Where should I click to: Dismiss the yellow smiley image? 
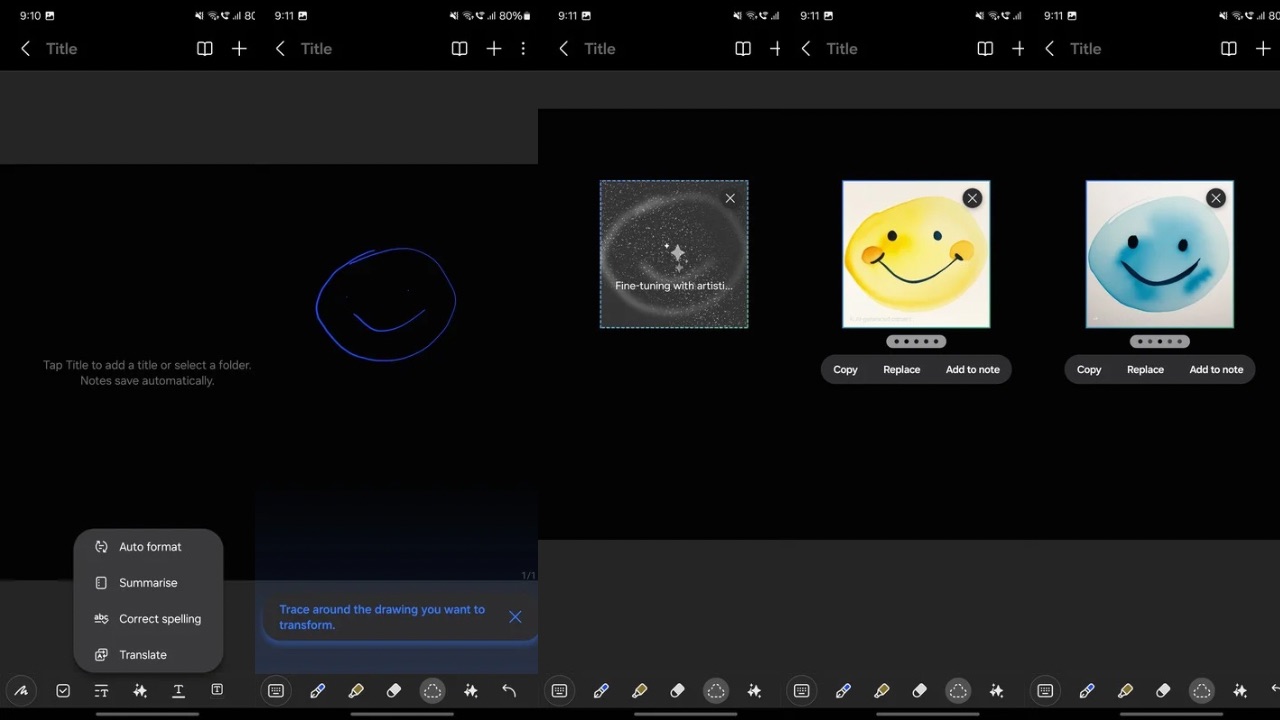(972, 199)
